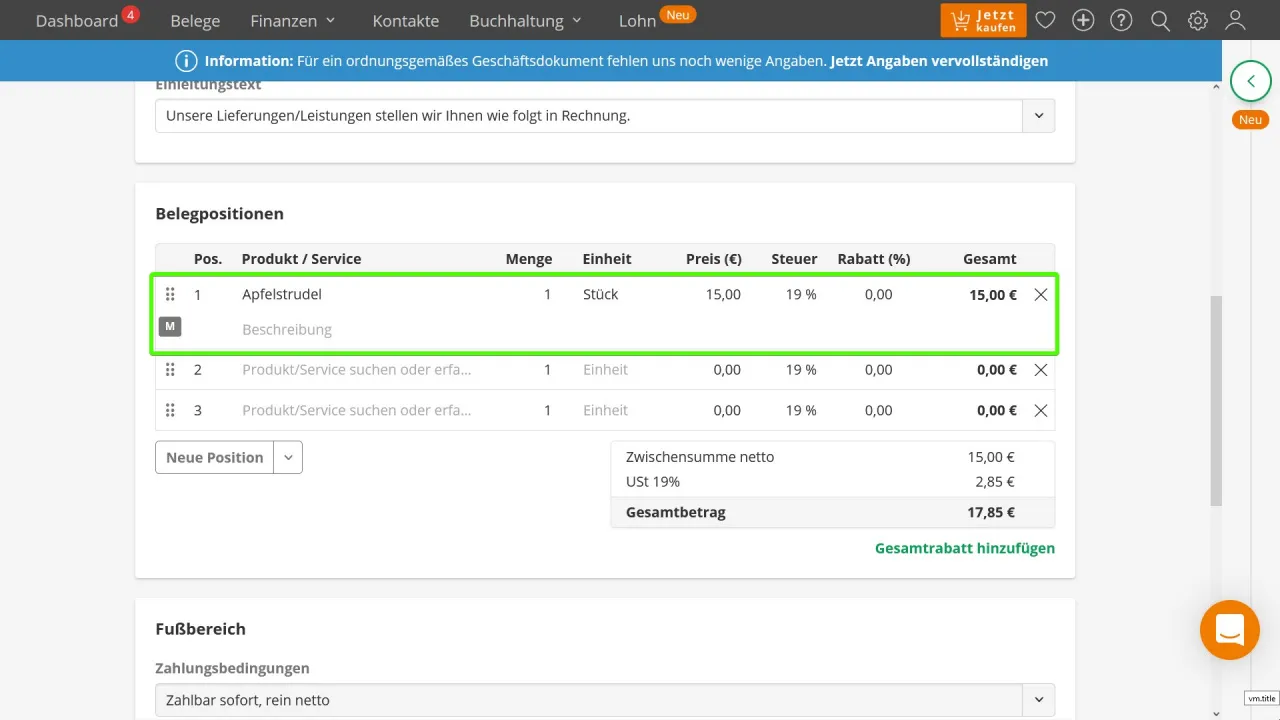Expand the side panel with arrow circle
This screenshot has height=720, width=1280.
tap(1250, 82)
